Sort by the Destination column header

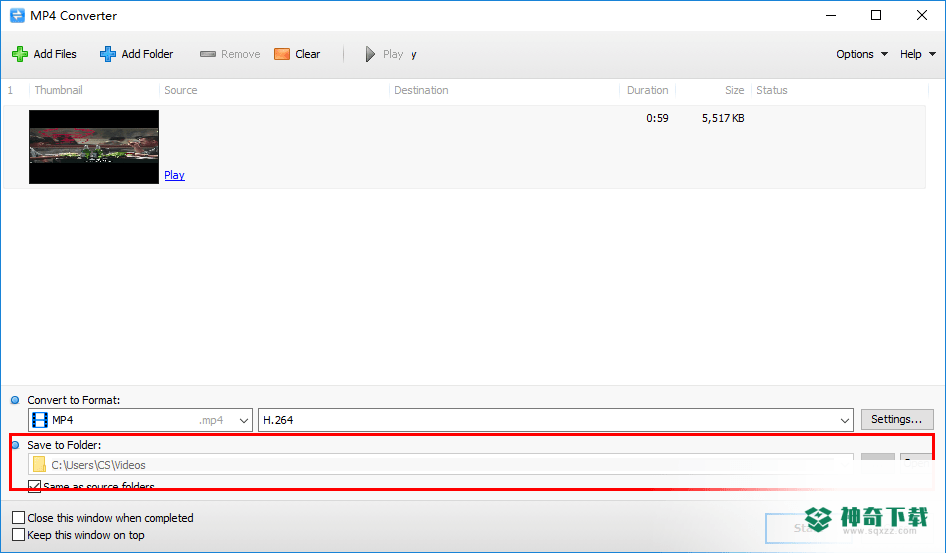(421, 90)
